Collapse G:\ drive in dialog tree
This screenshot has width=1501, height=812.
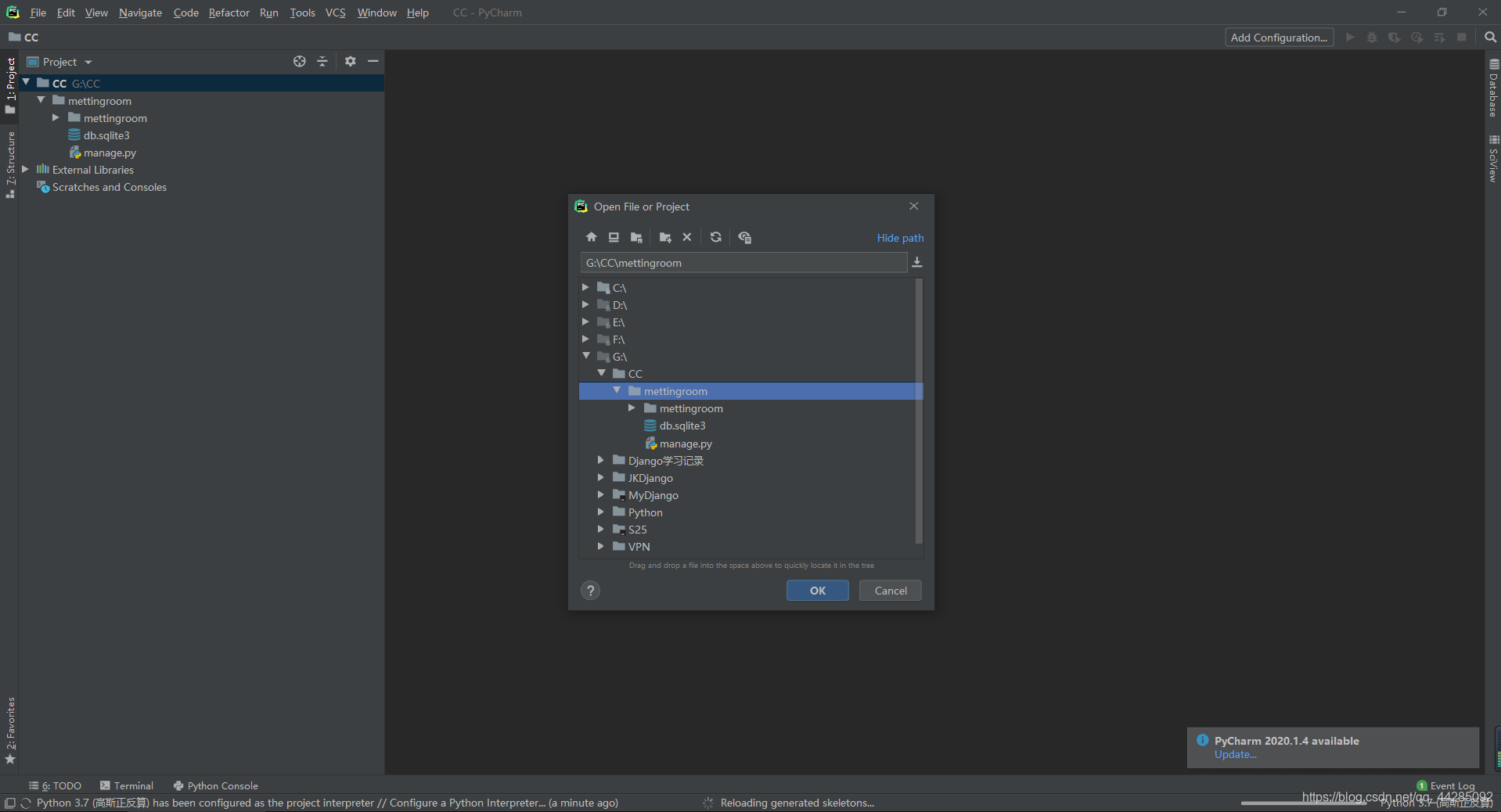585,356
